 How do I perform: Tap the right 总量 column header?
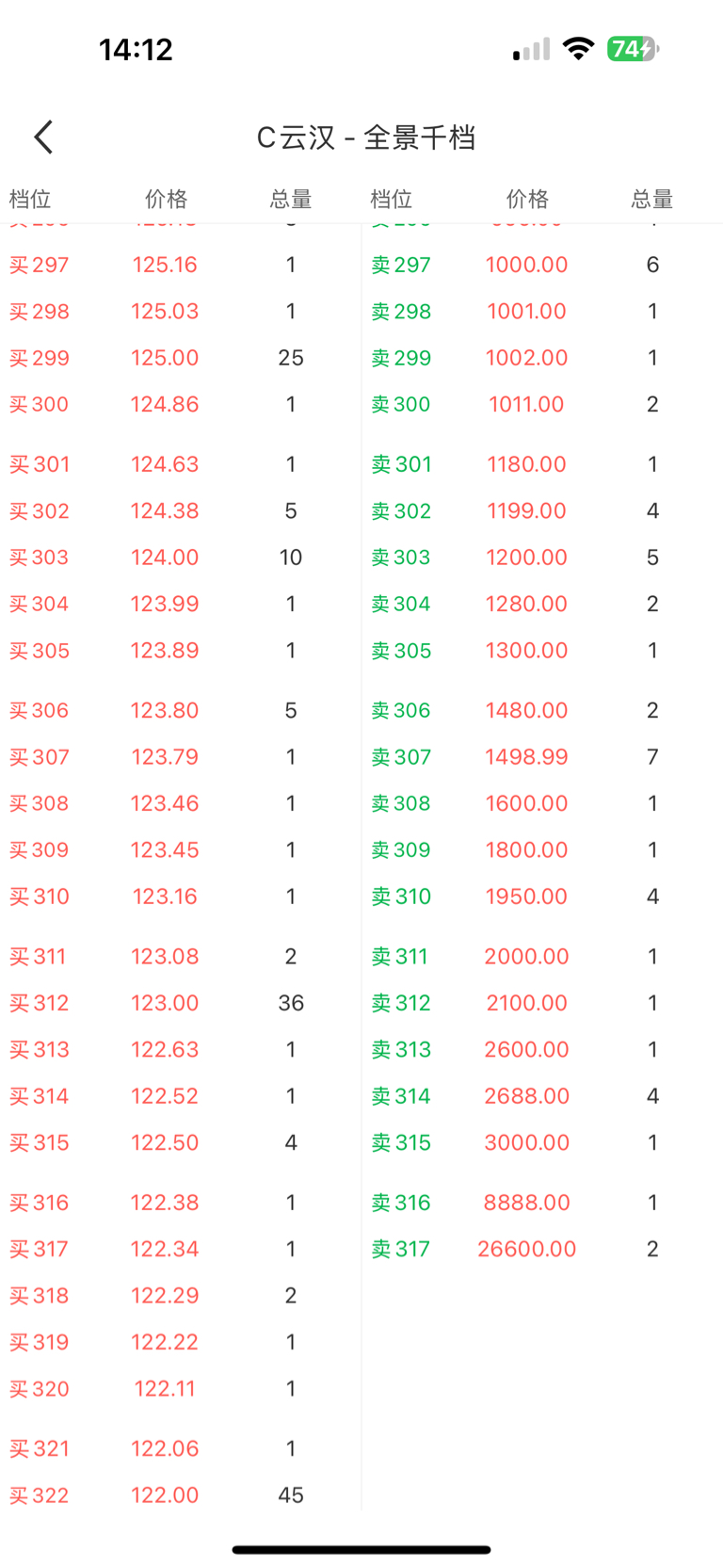pyautogui.click(x=651, y=199)
